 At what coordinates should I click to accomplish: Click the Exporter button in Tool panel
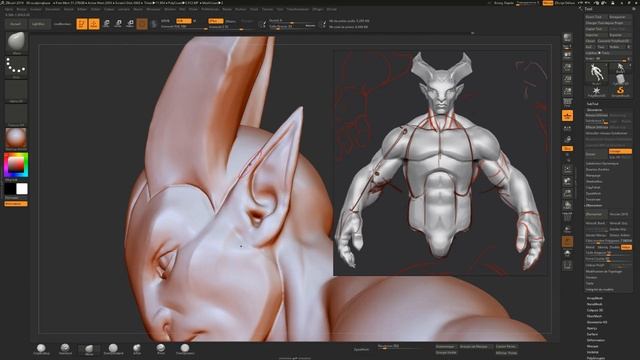click(x=620, y=35)
